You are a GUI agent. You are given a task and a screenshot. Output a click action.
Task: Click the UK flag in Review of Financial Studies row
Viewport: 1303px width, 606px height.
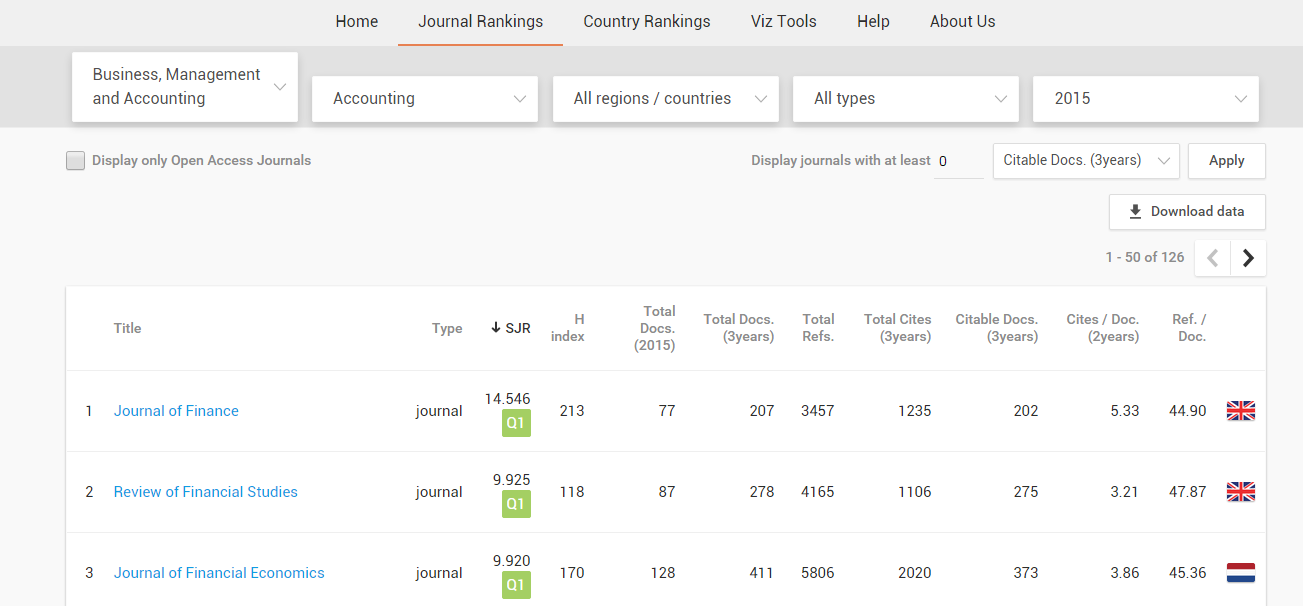1241,492
